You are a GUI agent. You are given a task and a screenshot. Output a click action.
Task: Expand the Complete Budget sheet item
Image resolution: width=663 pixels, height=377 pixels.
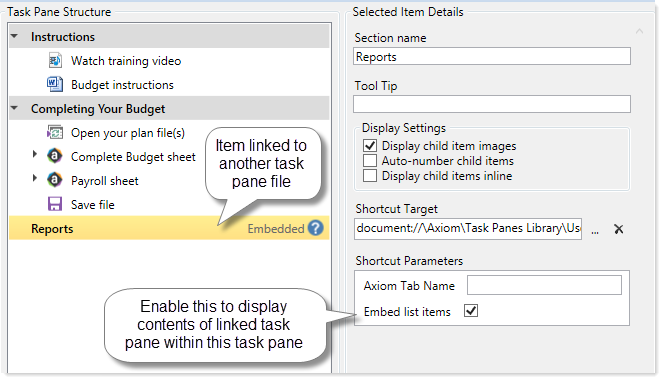point(35,155)
